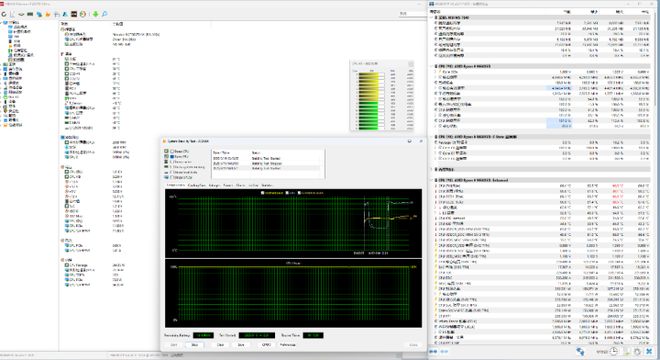Viewport: 660px width, 360px height.
Task: Uncheck the Stress FPU checkbox
Action: [172, 157]
